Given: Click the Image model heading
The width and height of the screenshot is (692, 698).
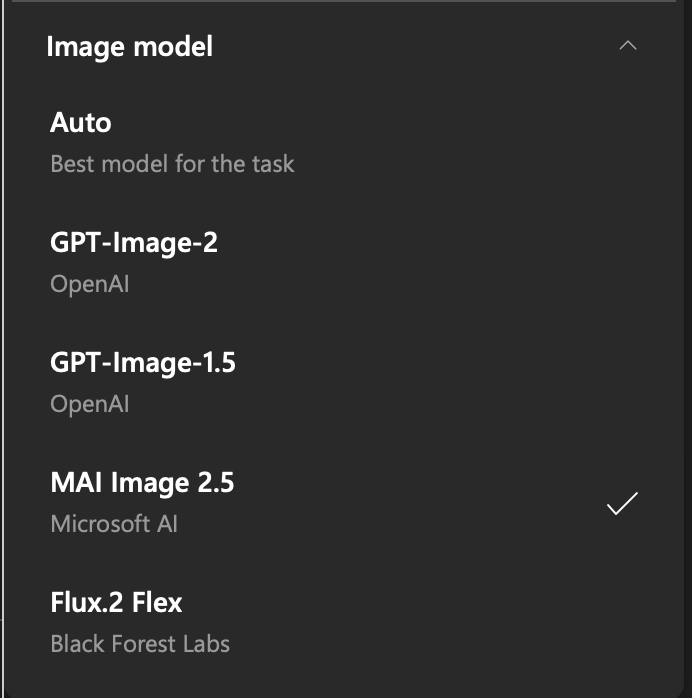Looking at the screenshot, I should (129, 47).
